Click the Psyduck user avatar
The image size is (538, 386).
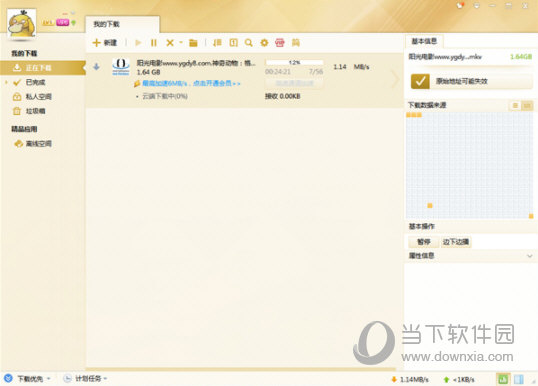22,23
